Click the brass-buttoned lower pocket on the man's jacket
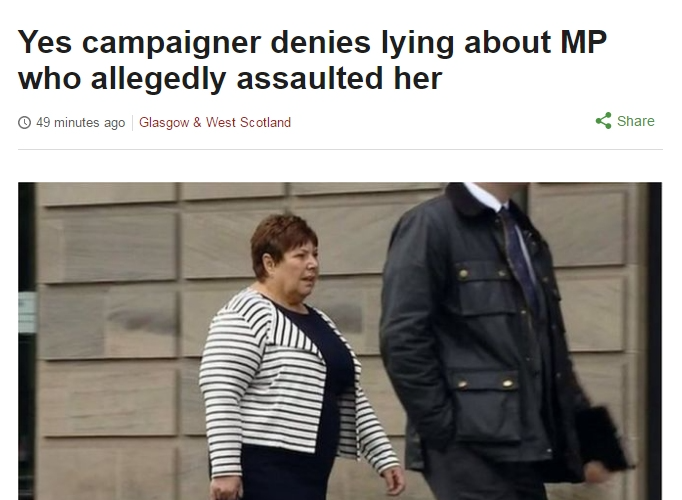 coord(485,405)
